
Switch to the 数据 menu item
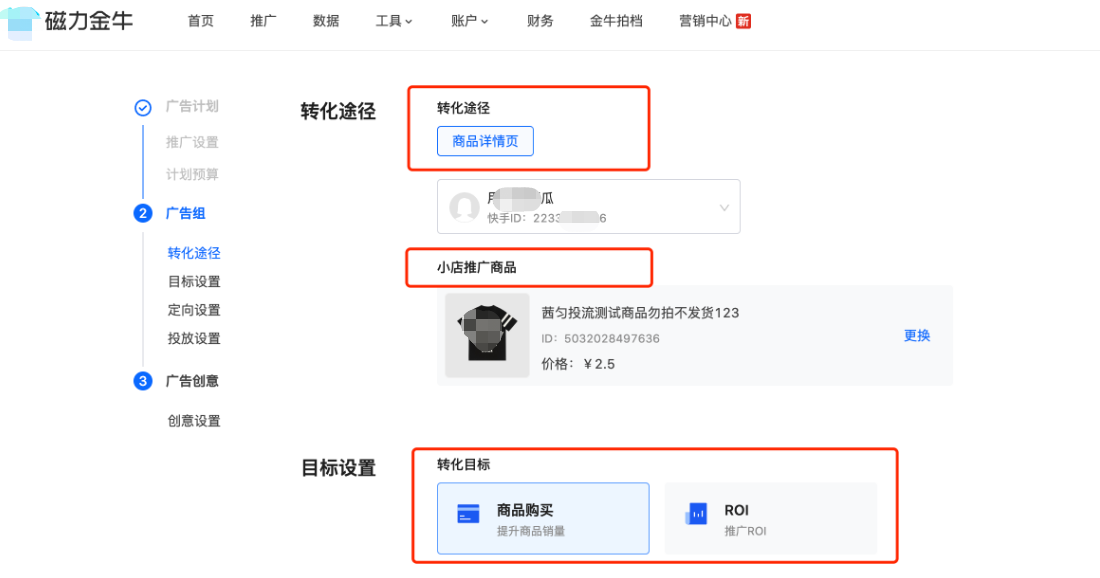click(326, 20)
